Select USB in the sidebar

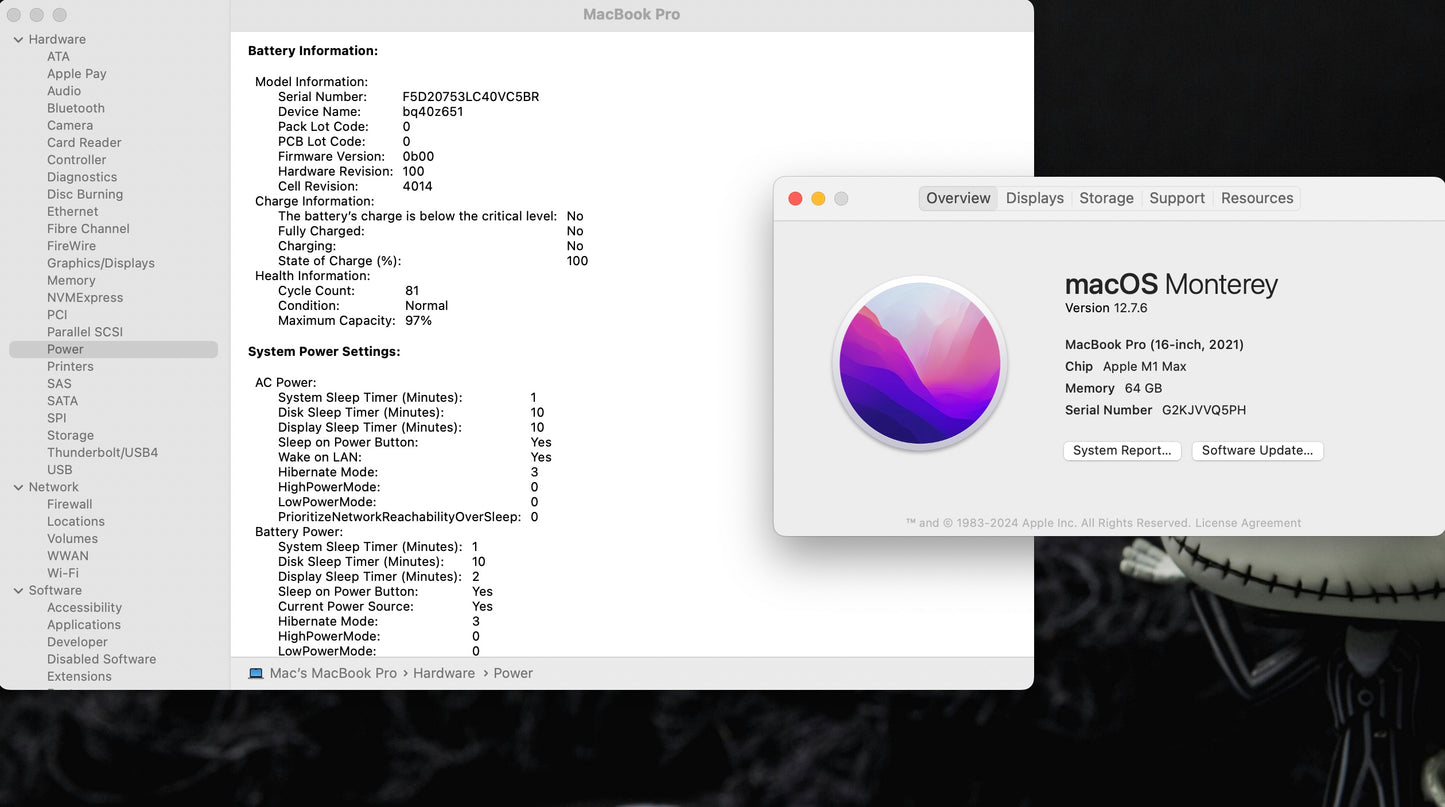[60, 470]
